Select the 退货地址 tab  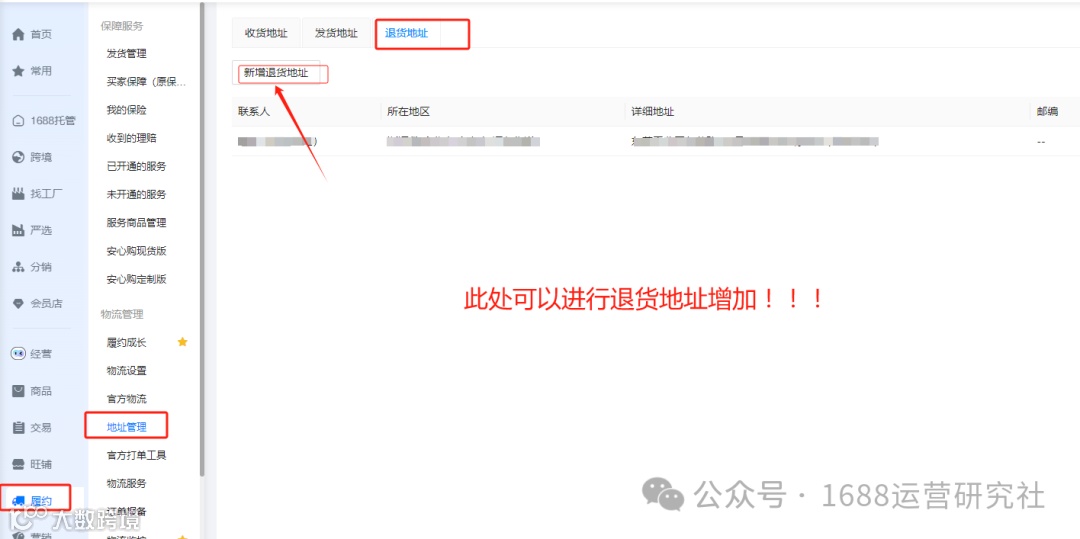click(x=406, y=33)
